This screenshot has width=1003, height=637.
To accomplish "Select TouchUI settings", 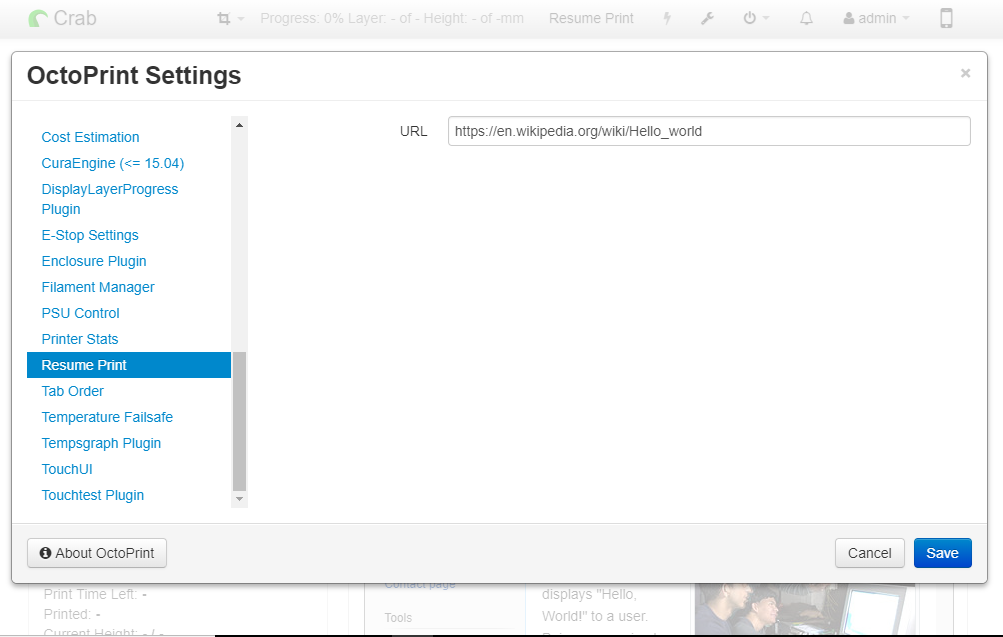I will (67, 469).
